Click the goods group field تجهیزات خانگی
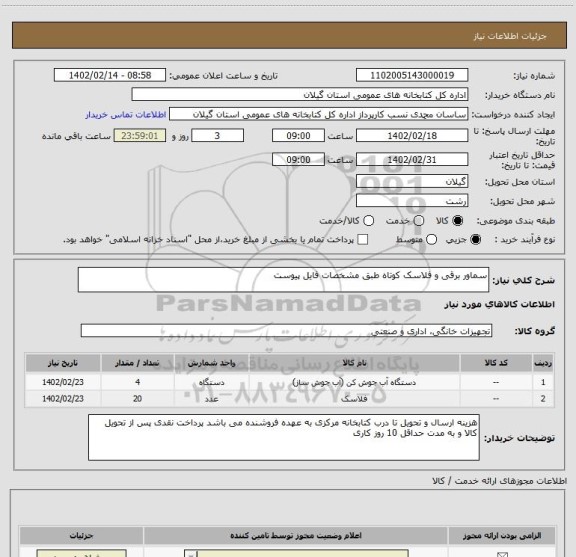 [x=286, y=331]
